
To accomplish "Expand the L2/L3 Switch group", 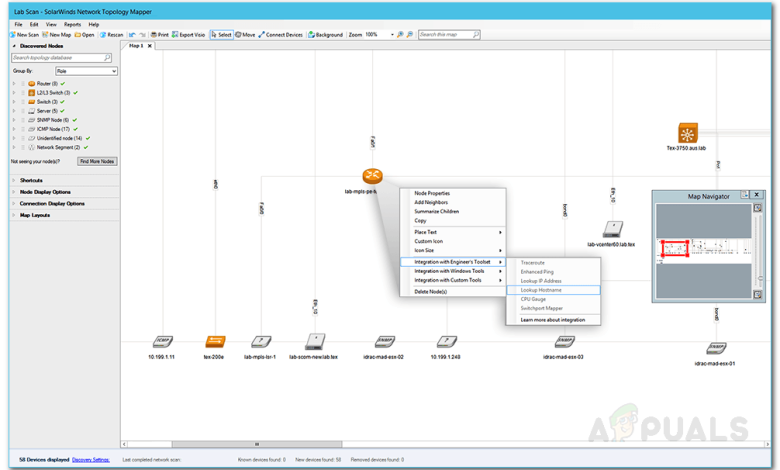I will 14,93.
